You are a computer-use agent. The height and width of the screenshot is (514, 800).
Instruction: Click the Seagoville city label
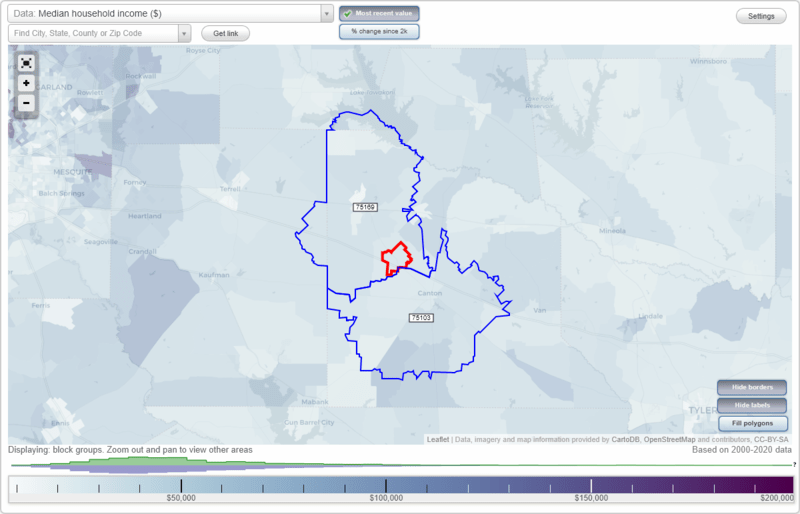(101, 242)
